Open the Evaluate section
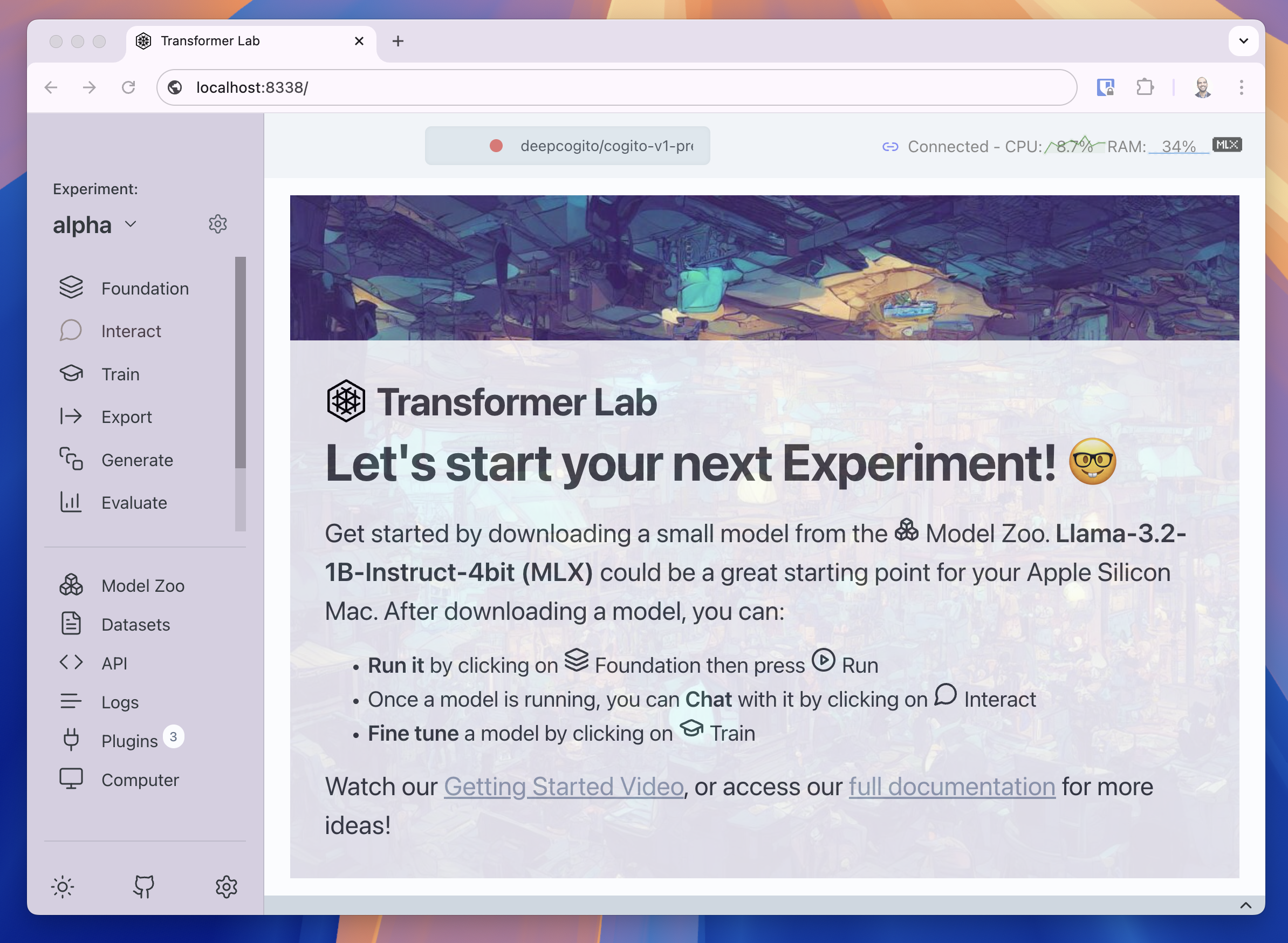 coord(134,502)
